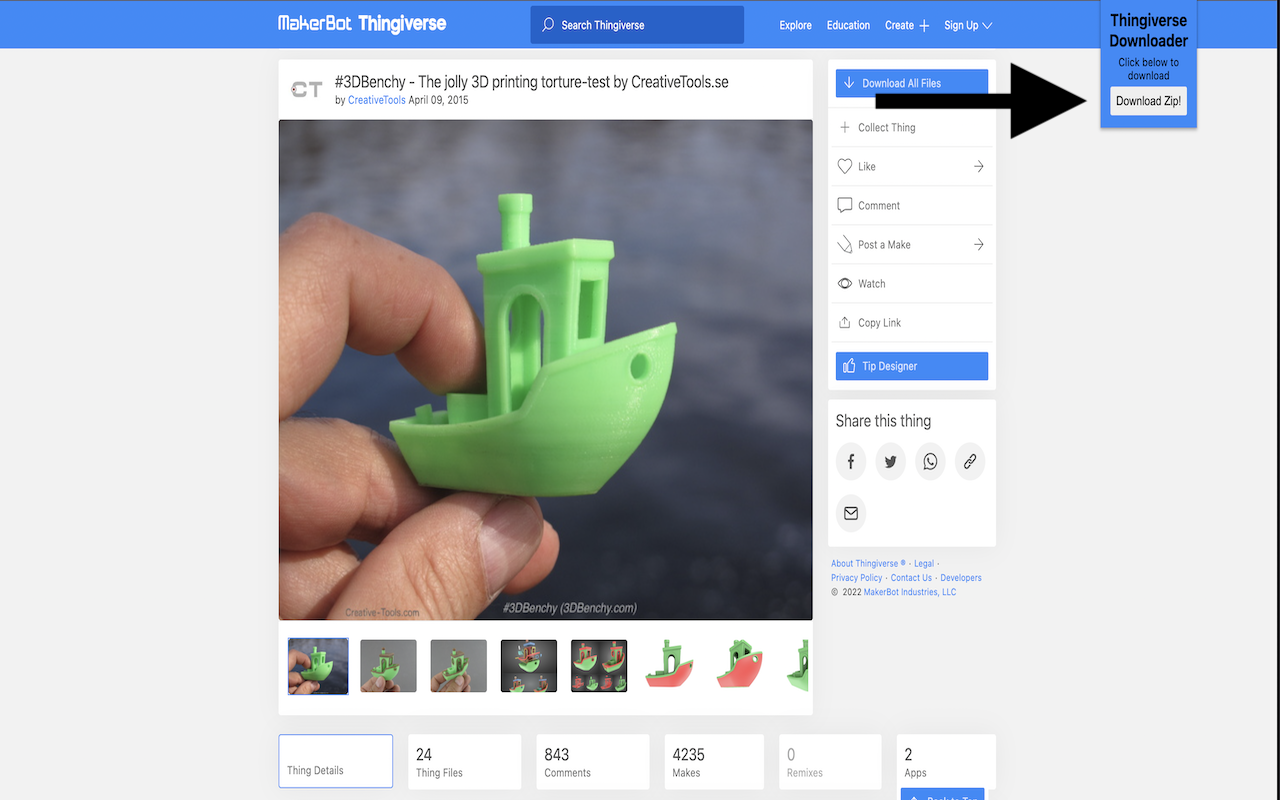Viewport: 1280px width, 800px height.
Task: Click the Collect Thing label
Action: tap(887, 127)
